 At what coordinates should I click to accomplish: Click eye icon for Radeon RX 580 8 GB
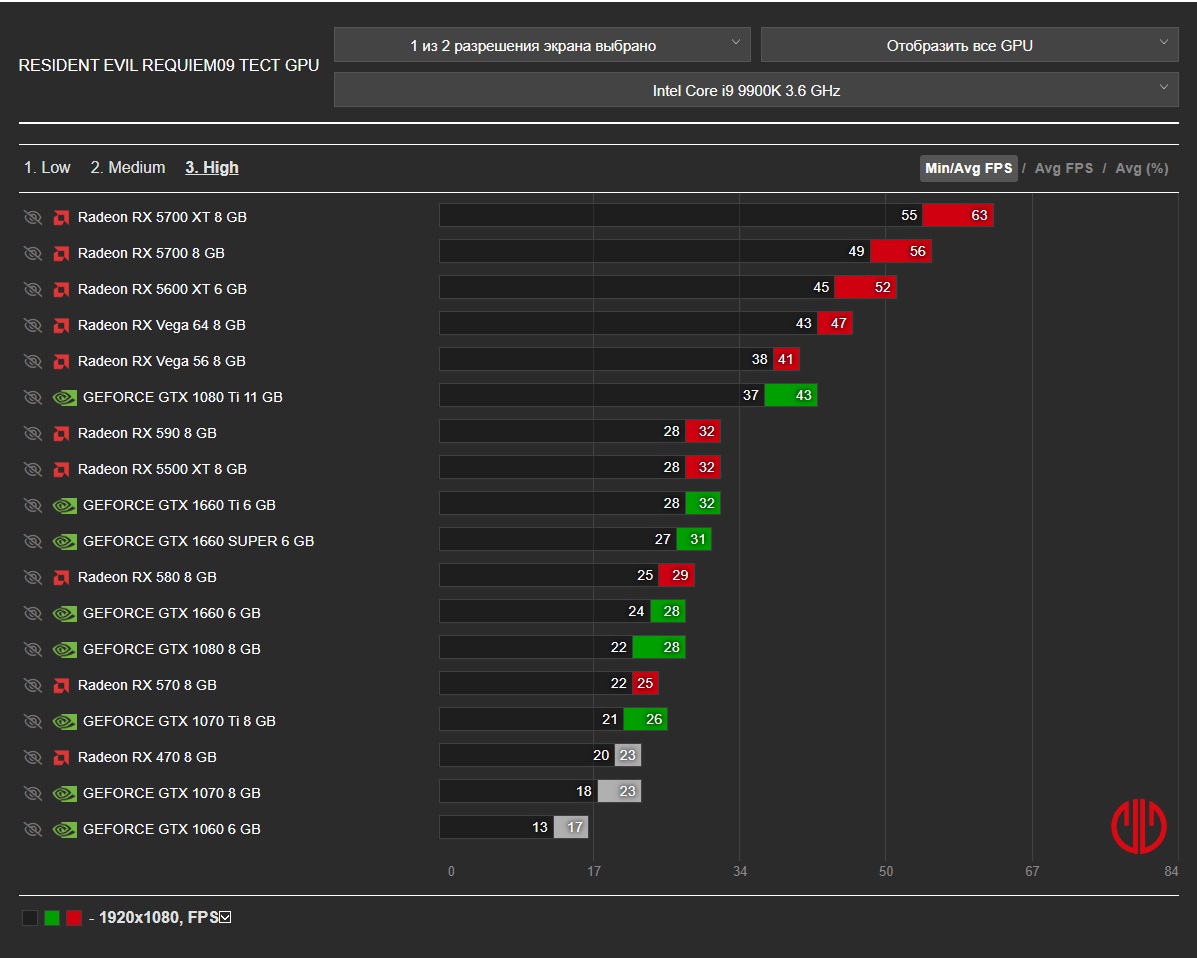33,577
